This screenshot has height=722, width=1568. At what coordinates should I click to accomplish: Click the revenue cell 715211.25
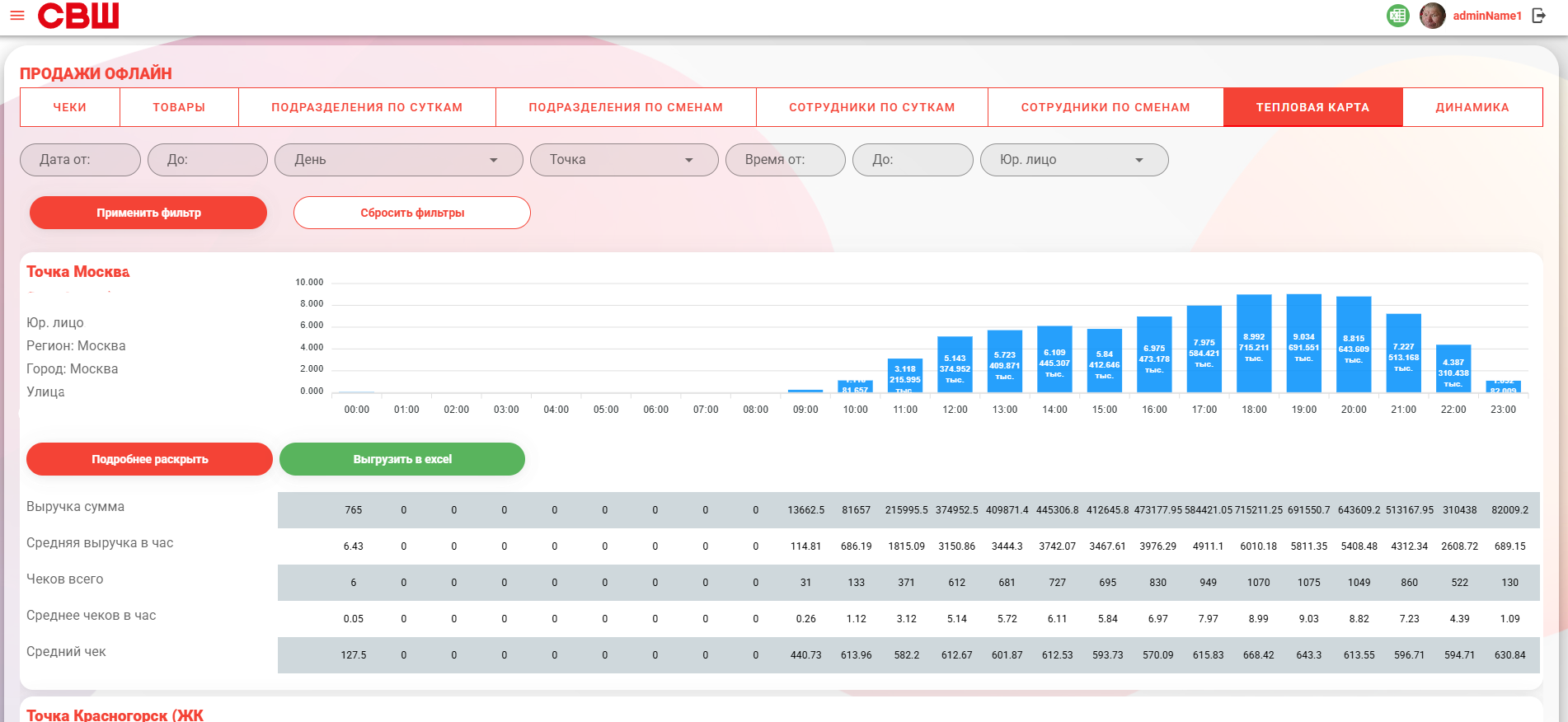1259,510
